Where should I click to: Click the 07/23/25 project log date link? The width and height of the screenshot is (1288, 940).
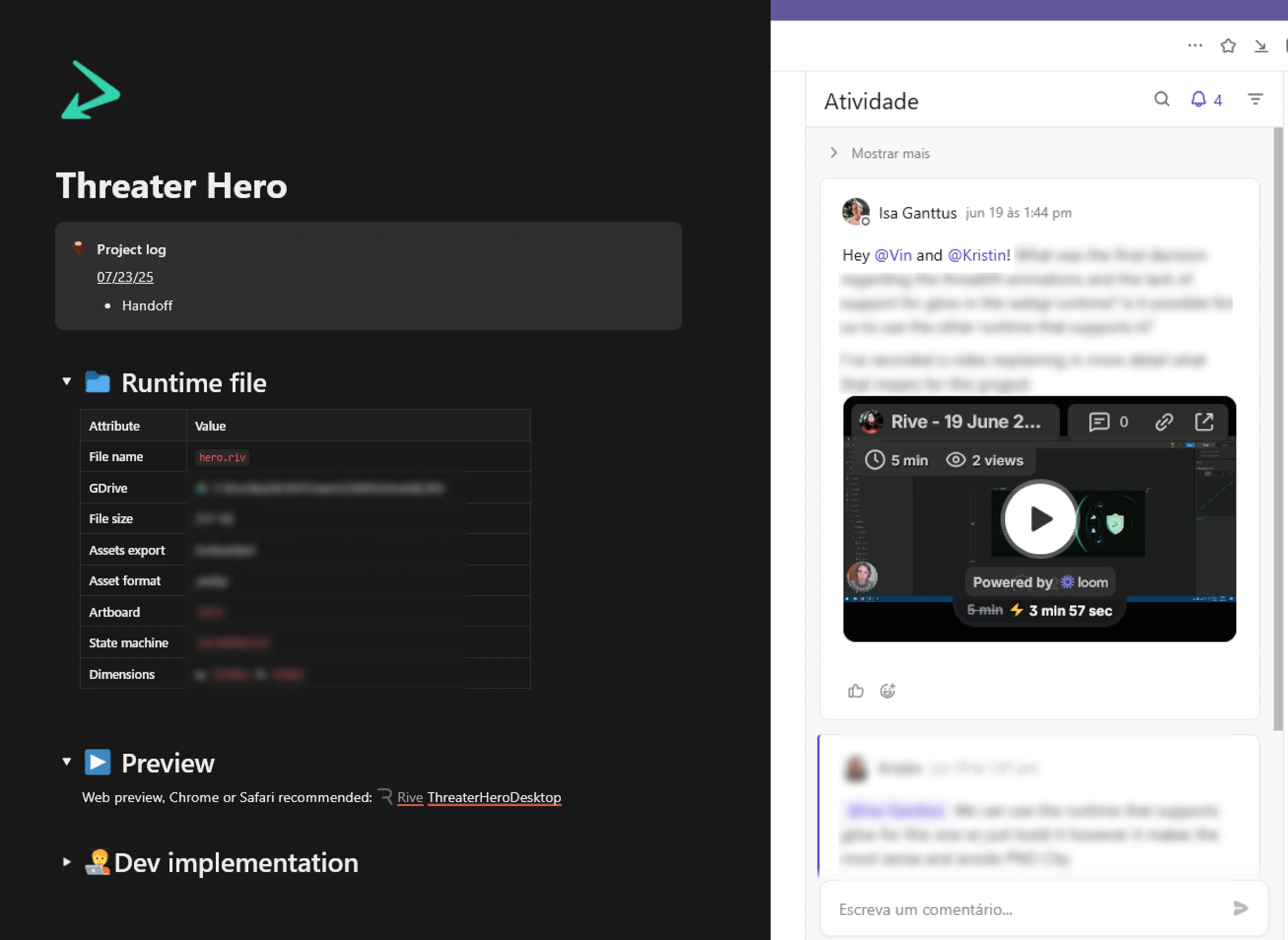(x=125, y=277)
